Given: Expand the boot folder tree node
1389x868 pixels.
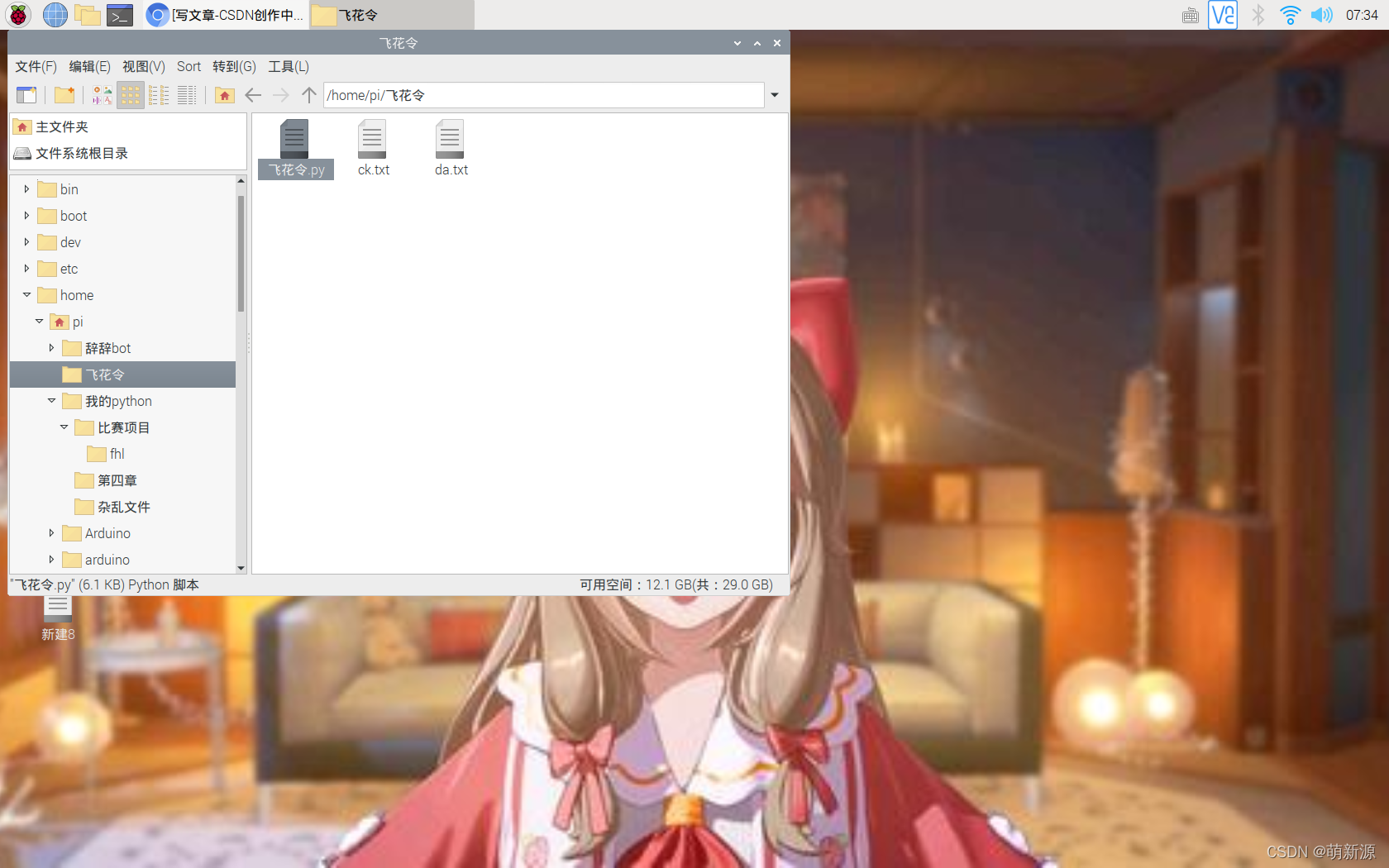Looking at the screenshot, I should [x=26, y=216].
